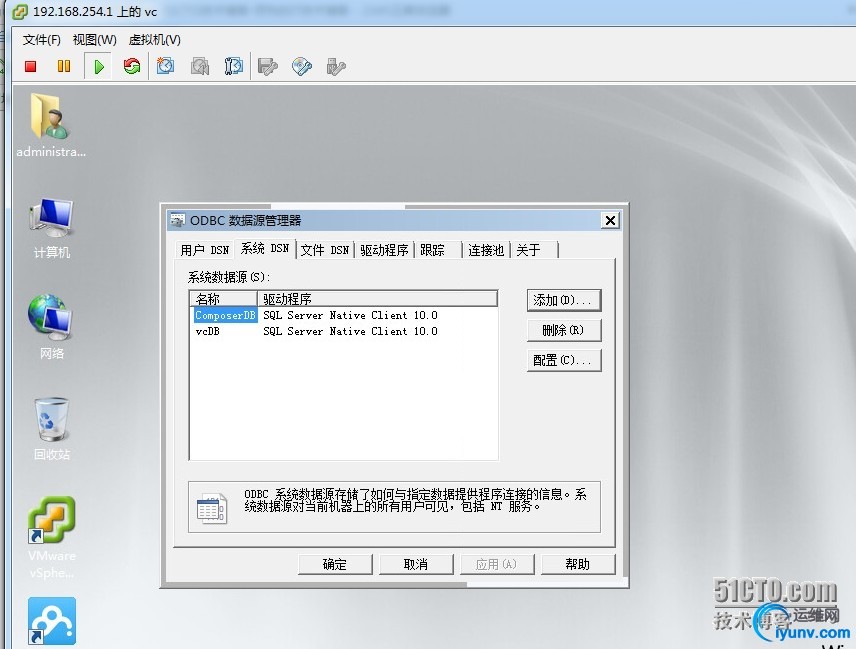856x649 pixels.
Task: Click the ODBC dialog title bar icon
Action: 177,220
